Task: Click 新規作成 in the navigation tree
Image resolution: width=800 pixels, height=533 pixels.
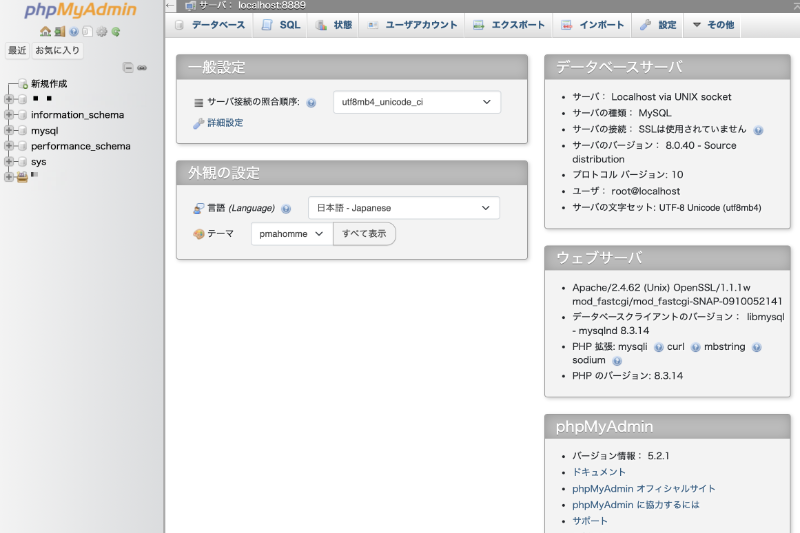Action: point(49,84)
